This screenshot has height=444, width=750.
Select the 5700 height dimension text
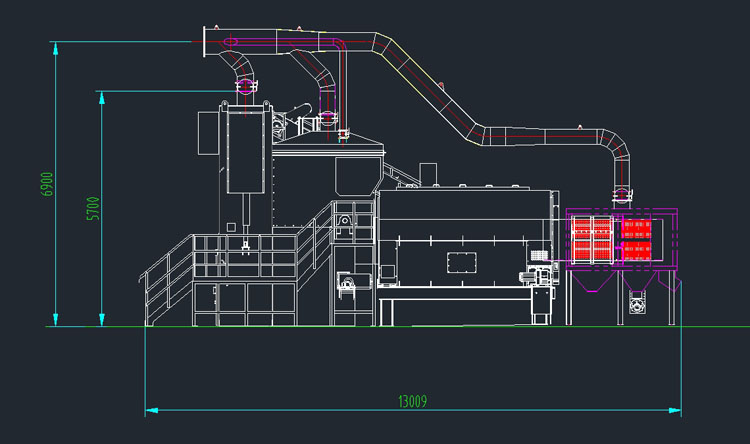93,208
